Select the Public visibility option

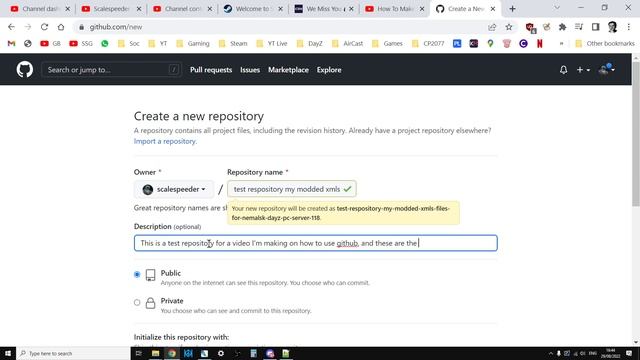tap(137, 275)
